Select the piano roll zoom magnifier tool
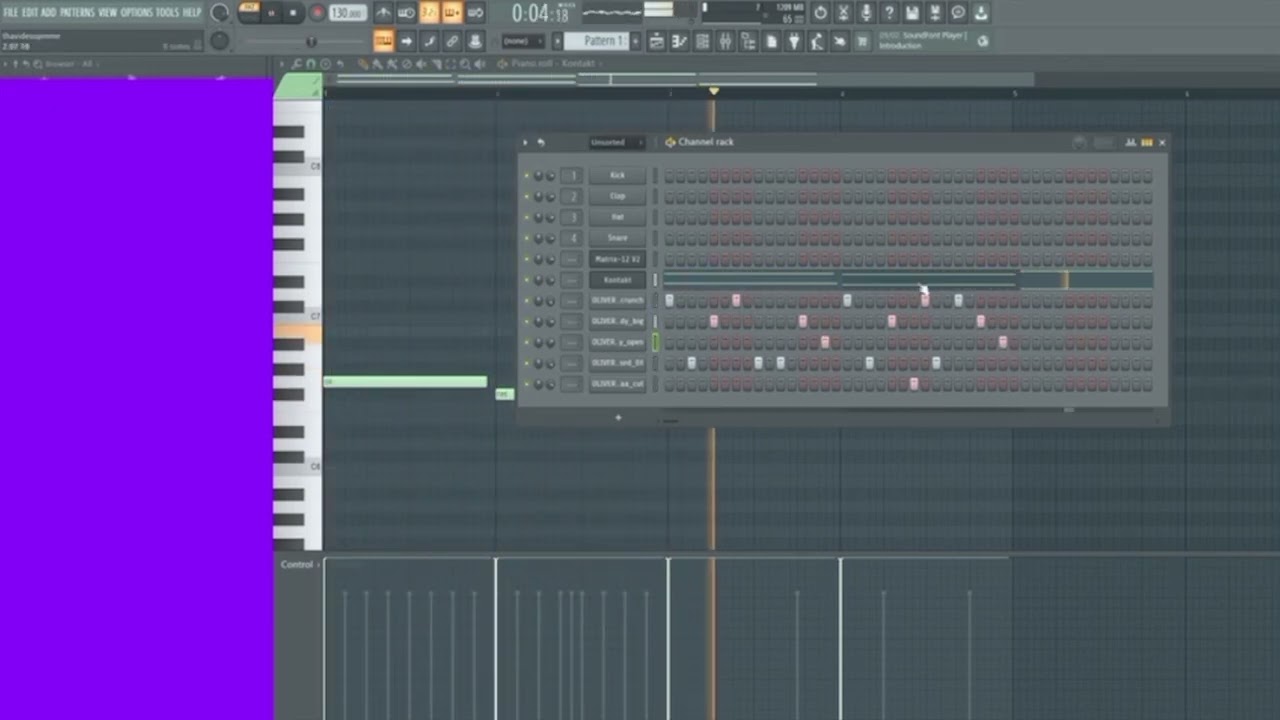The height and width of the screenshot is (720, 1280). [x=465, y=64]
